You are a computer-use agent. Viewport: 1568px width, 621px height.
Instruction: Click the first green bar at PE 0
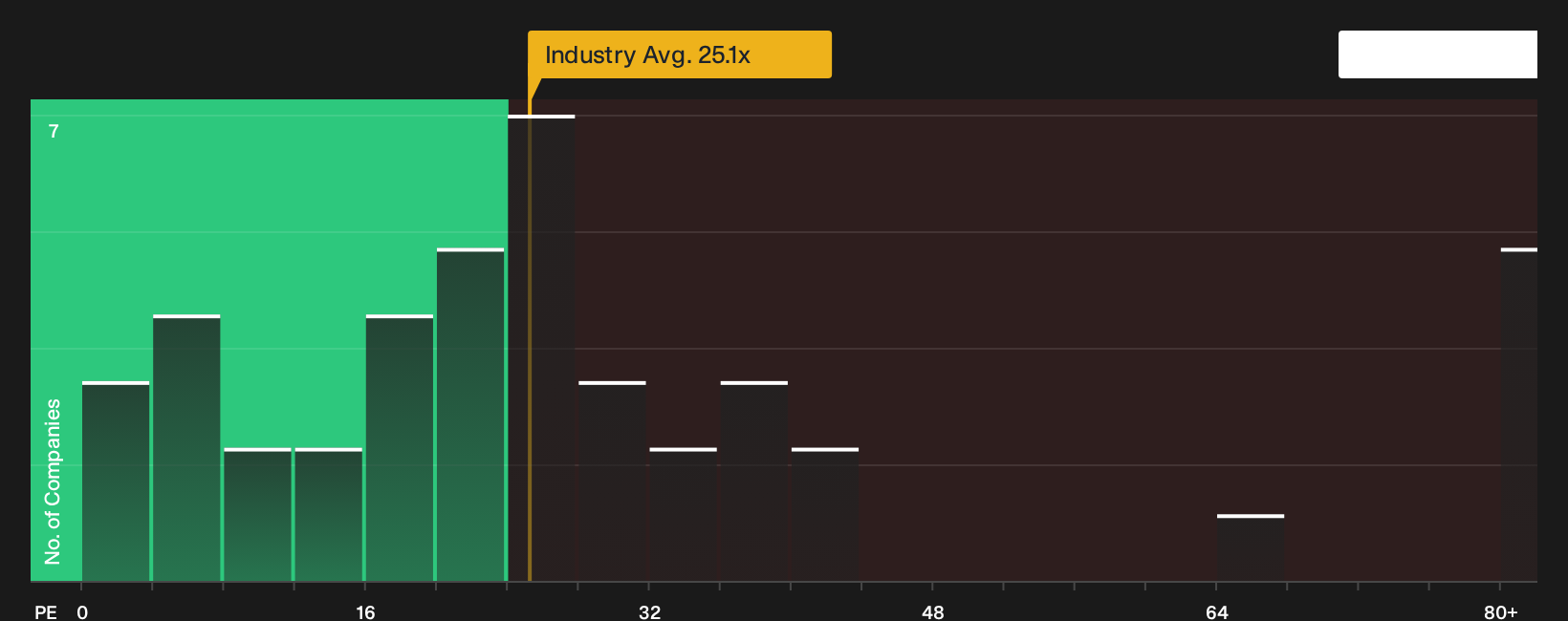[116, 481]
